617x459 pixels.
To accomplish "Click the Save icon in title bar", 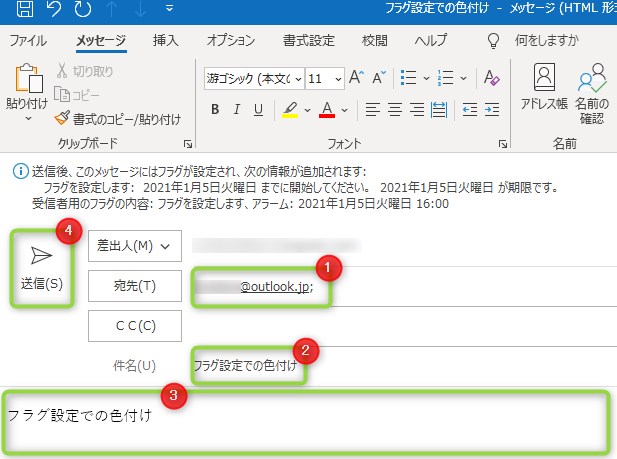I will tap(25, 7).
